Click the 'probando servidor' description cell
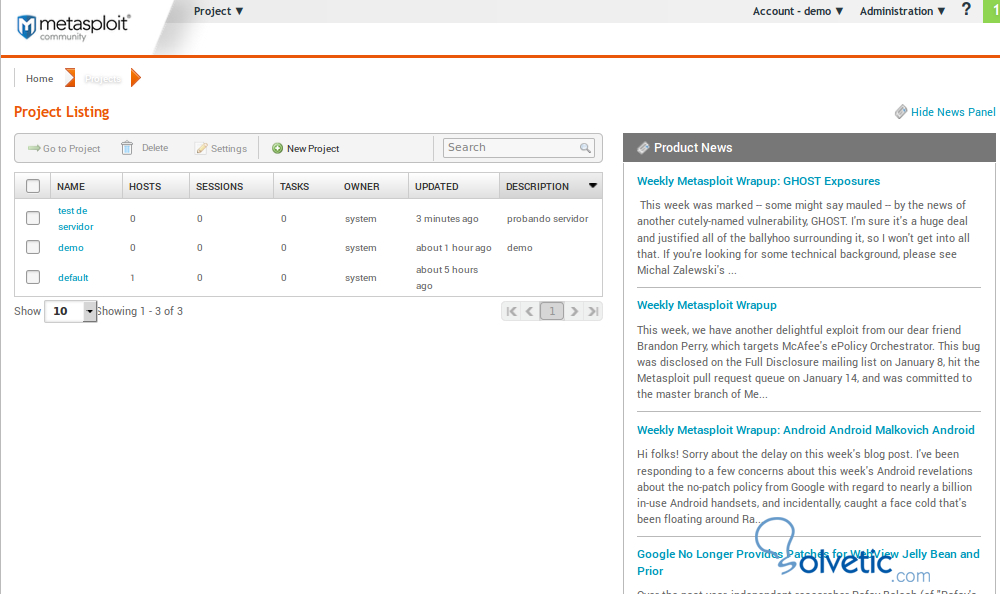The image size is (1000, 594). coord(548,218)
